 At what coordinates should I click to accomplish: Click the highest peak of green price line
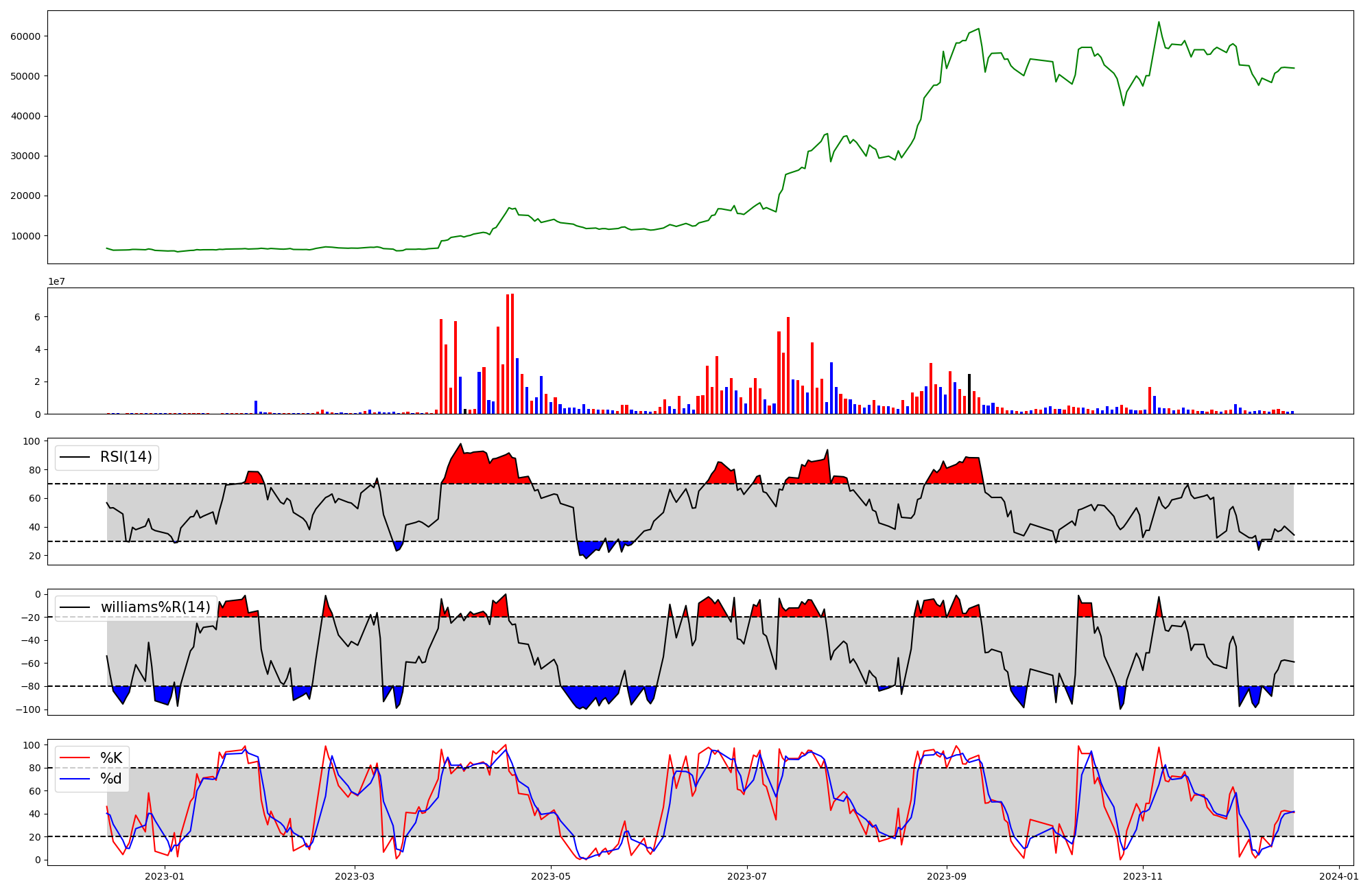coord(1159,23)
